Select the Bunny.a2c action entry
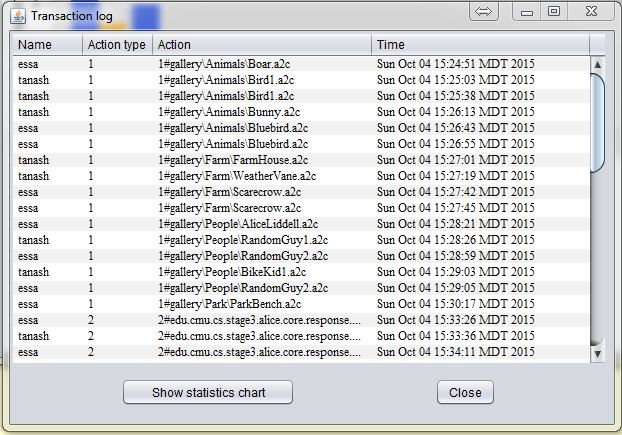622x435 pixels. (229, 112)
